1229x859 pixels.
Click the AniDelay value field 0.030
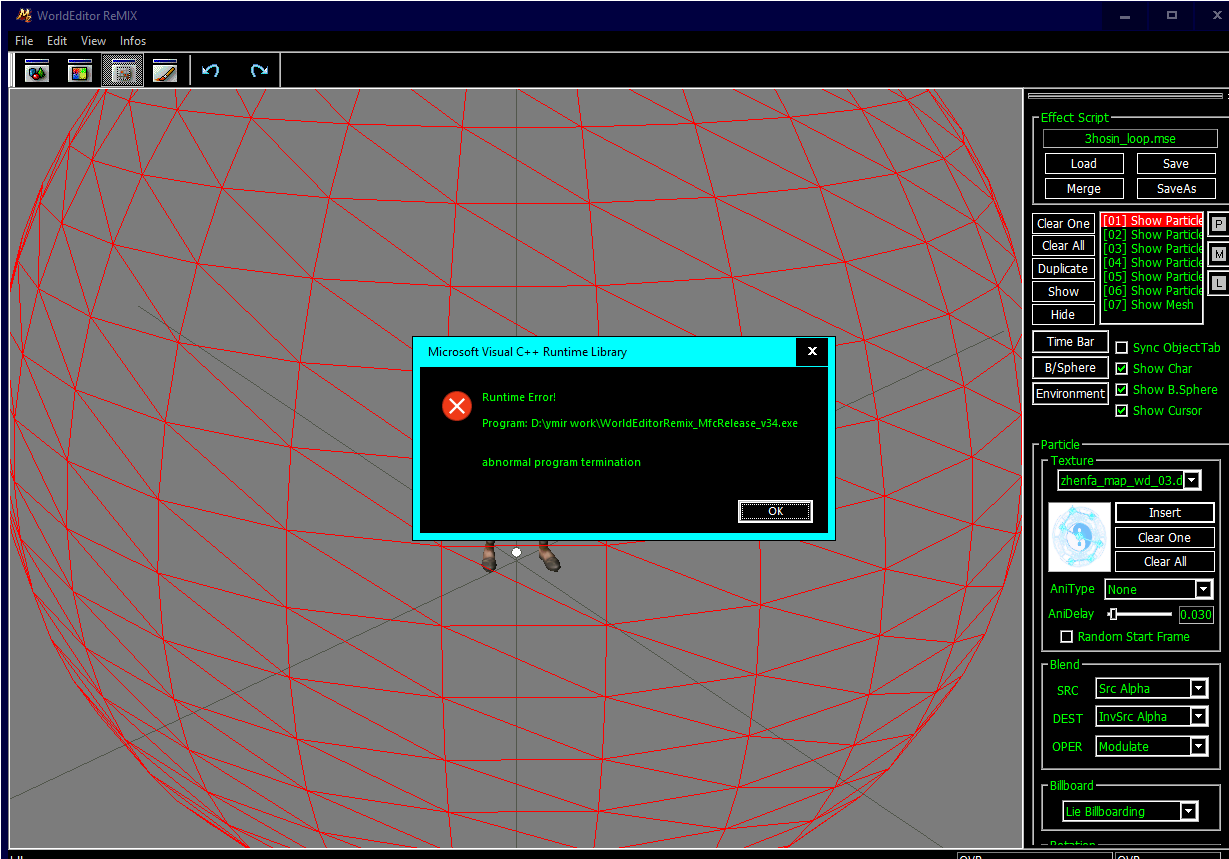pyautogui.click(x=1196, y=615)
